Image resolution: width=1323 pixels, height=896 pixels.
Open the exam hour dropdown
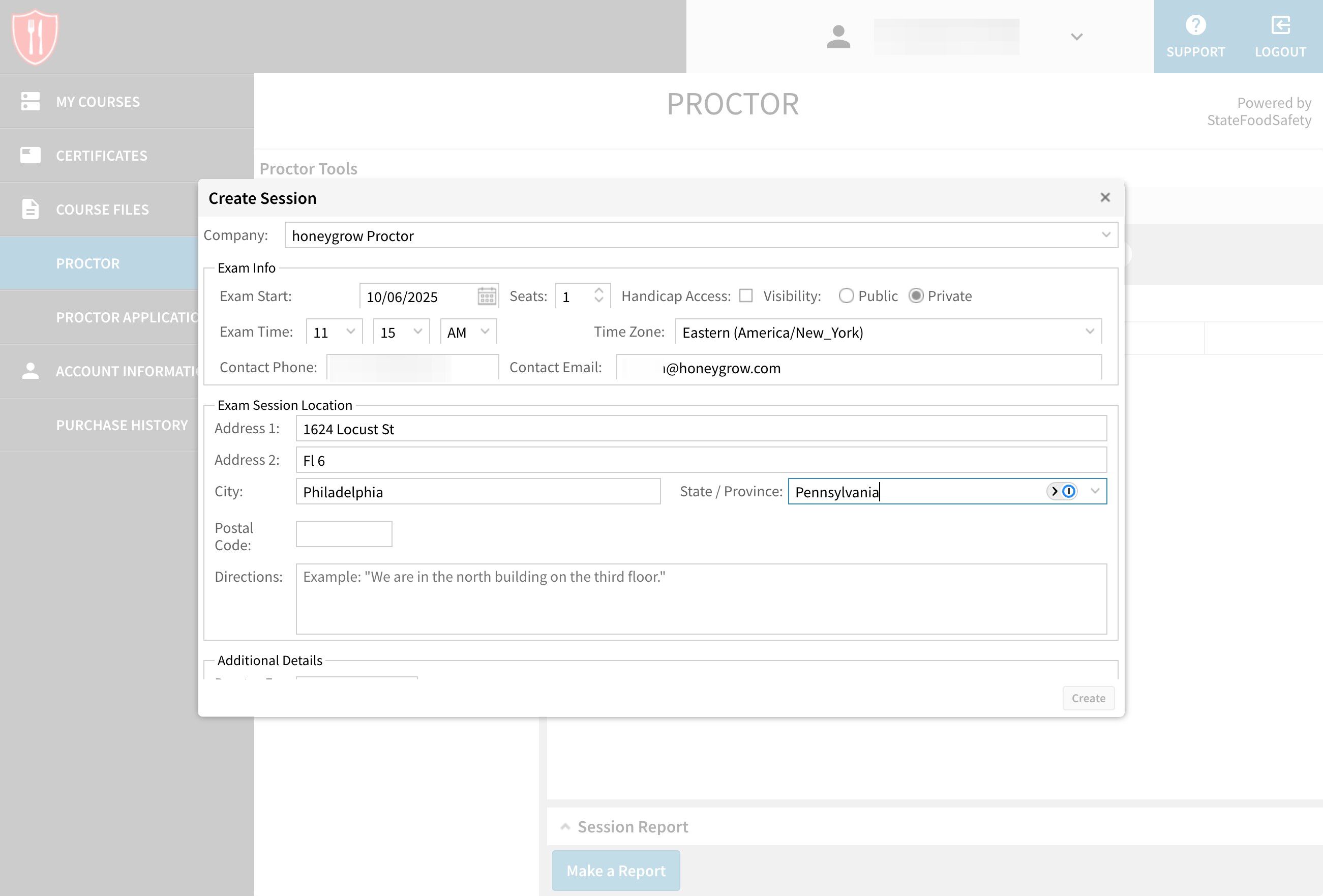pos(334,332)
